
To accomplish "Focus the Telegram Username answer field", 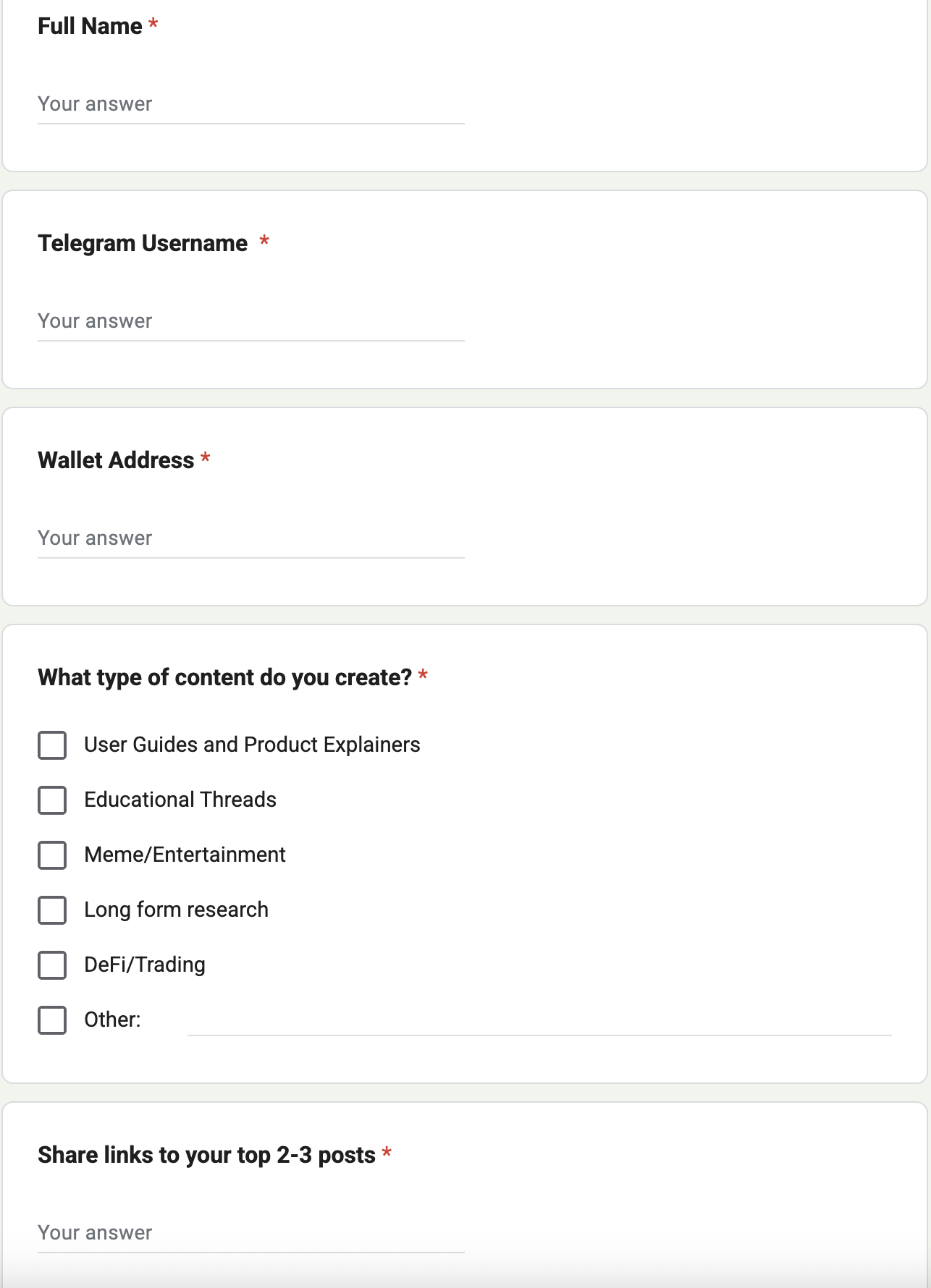I will pos(250,321).
